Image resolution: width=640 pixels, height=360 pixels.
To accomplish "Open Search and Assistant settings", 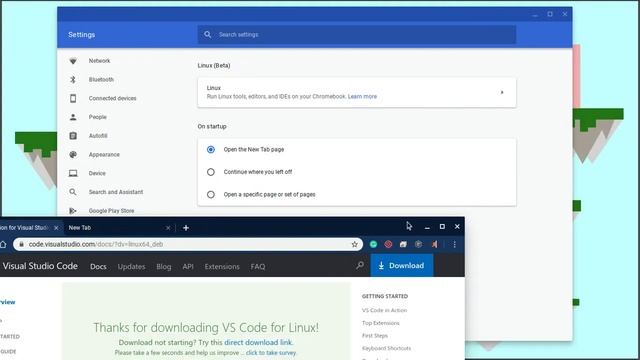I will (116, 192).
